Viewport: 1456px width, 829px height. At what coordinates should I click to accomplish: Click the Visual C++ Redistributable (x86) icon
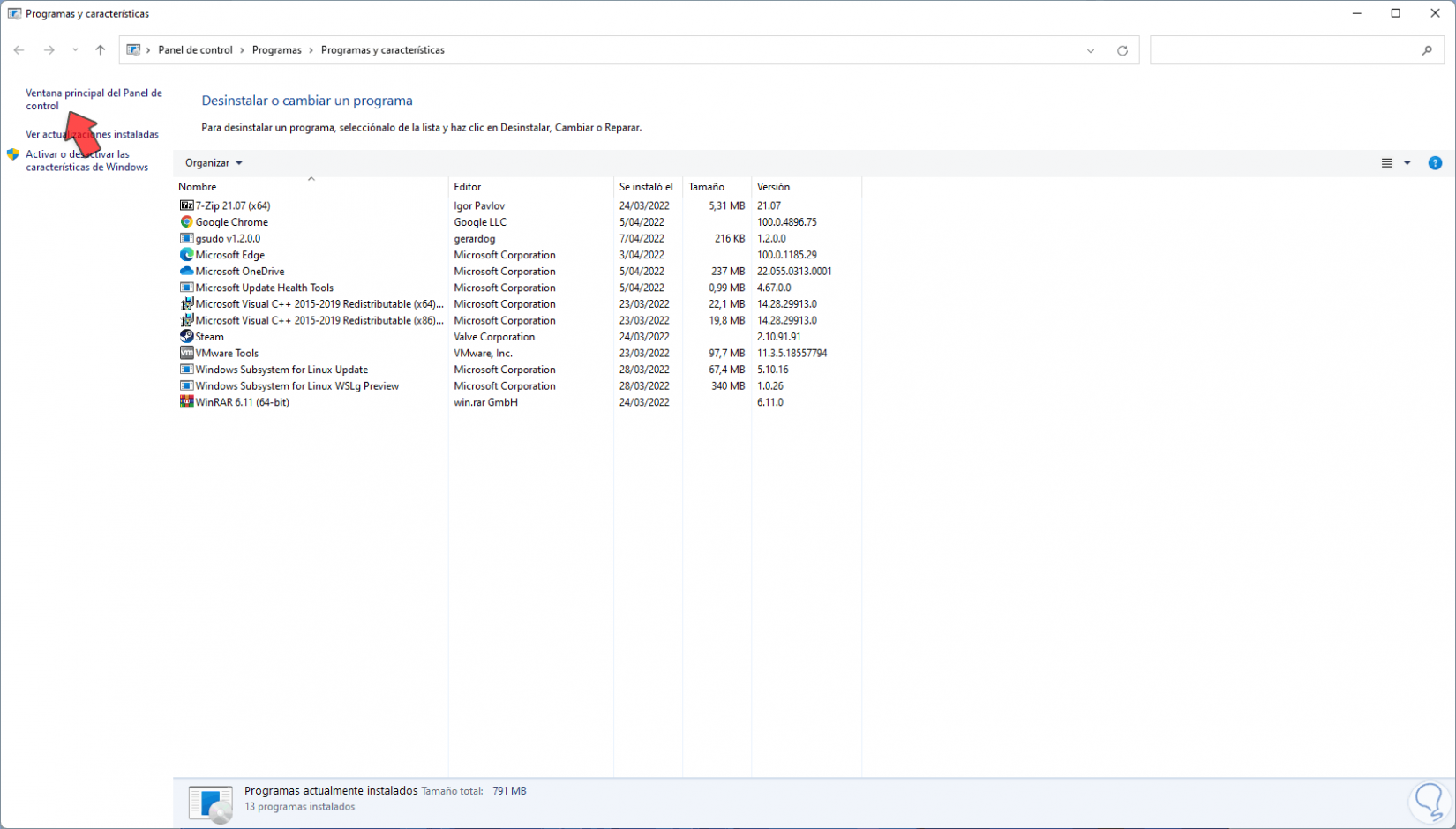pyautogui.click(x=186, y=320)
